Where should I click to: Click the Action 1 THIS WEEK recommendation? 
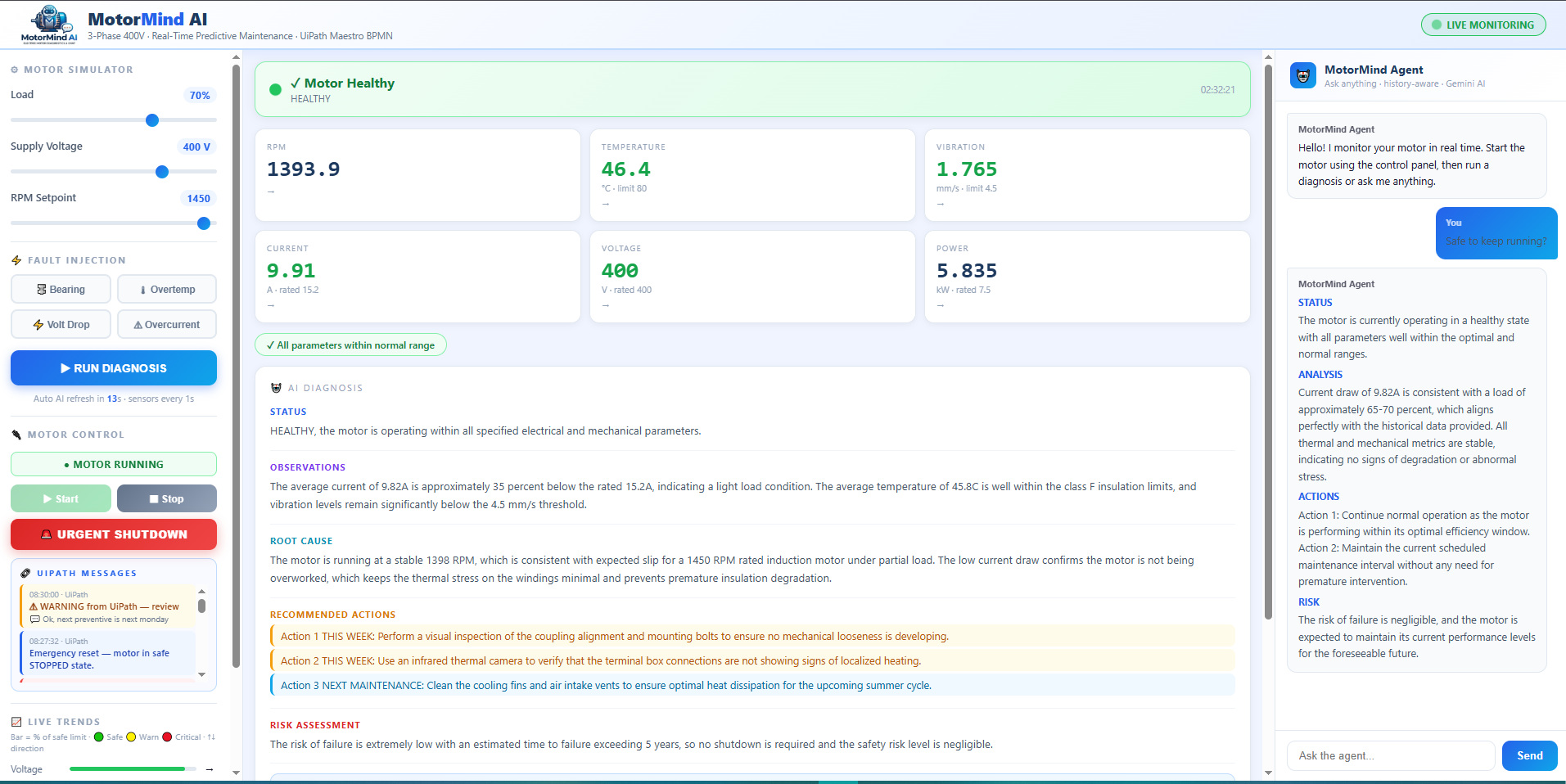(752, 636)
